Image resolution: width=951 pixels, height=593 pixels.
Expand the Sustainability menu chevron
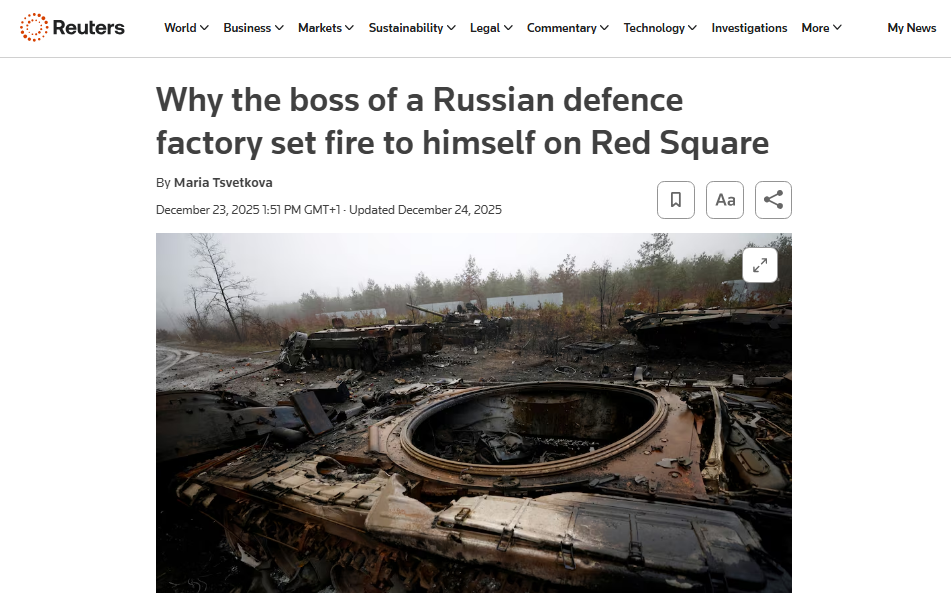click(x=451, y=28)
